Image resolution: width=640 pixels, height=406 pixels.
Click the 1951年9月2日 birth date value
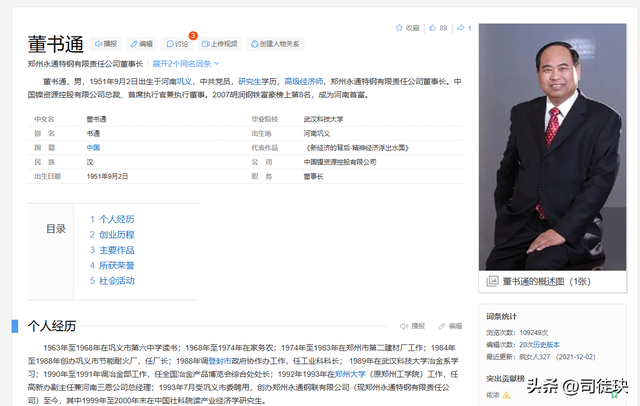pyautogui.click(x=107, y=176)
